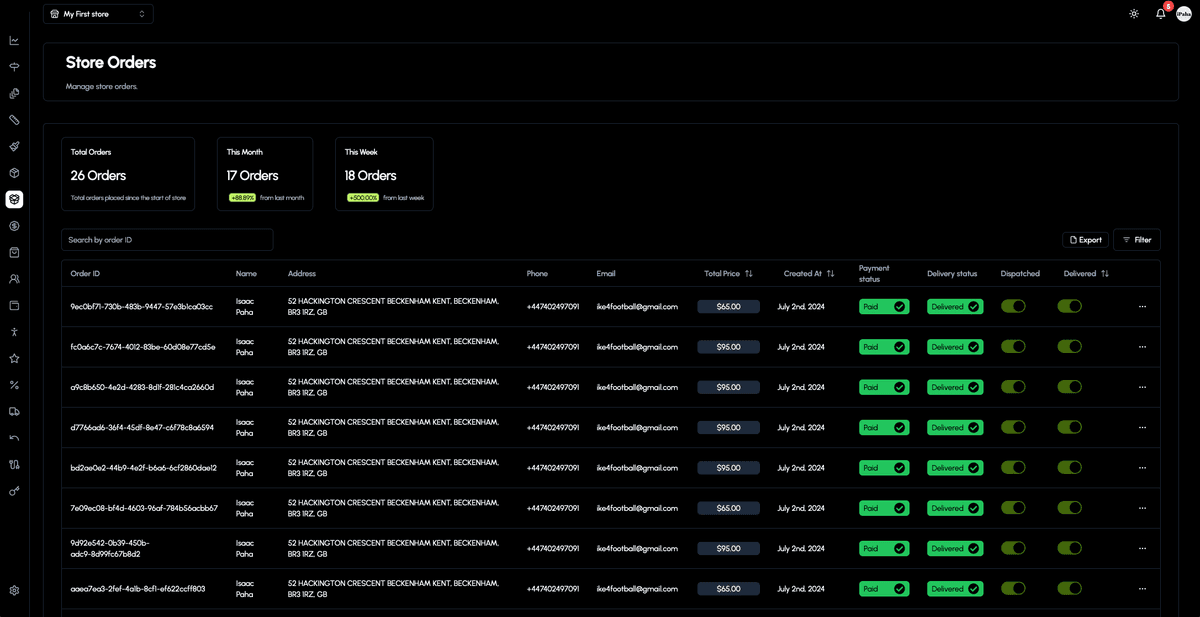Click the Export button
This screenshot has height=617, width=1200.
(1085, 240)
